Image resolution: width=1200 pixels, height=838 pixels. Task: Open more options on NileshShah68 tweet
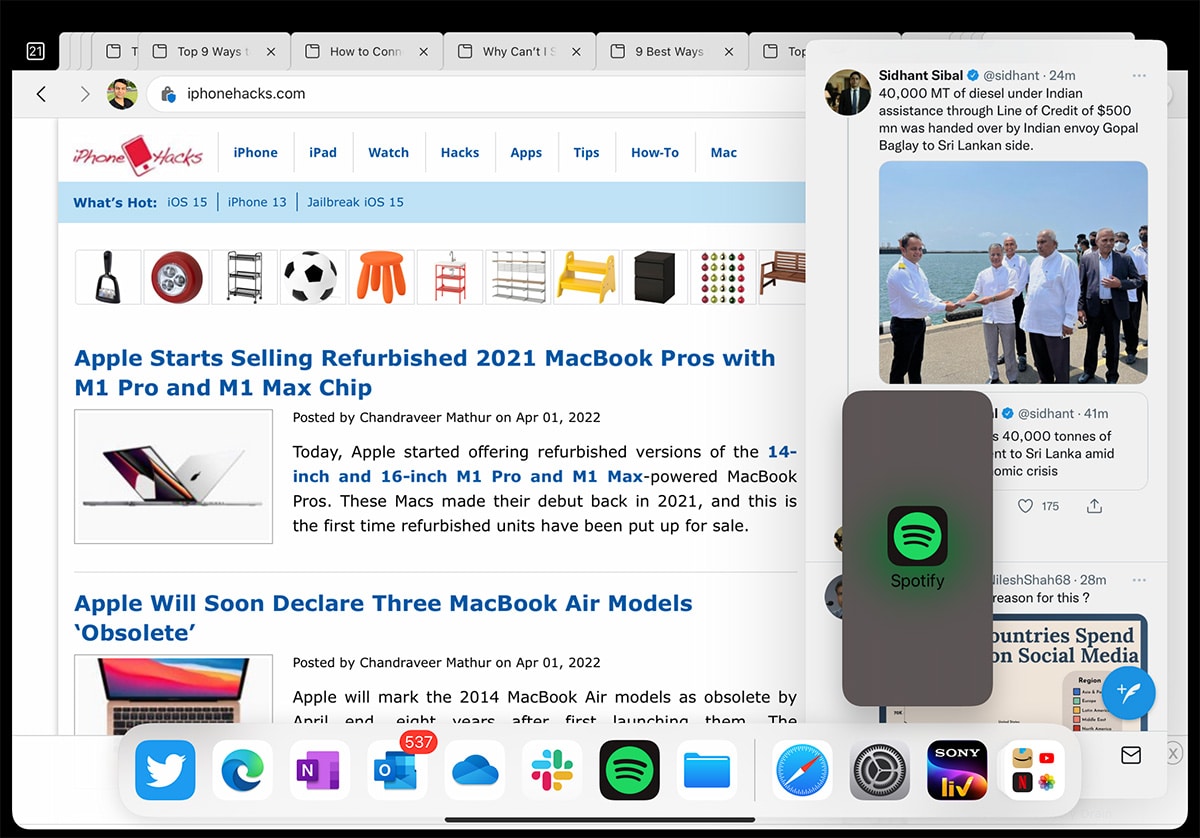(x=1139, y=580)
